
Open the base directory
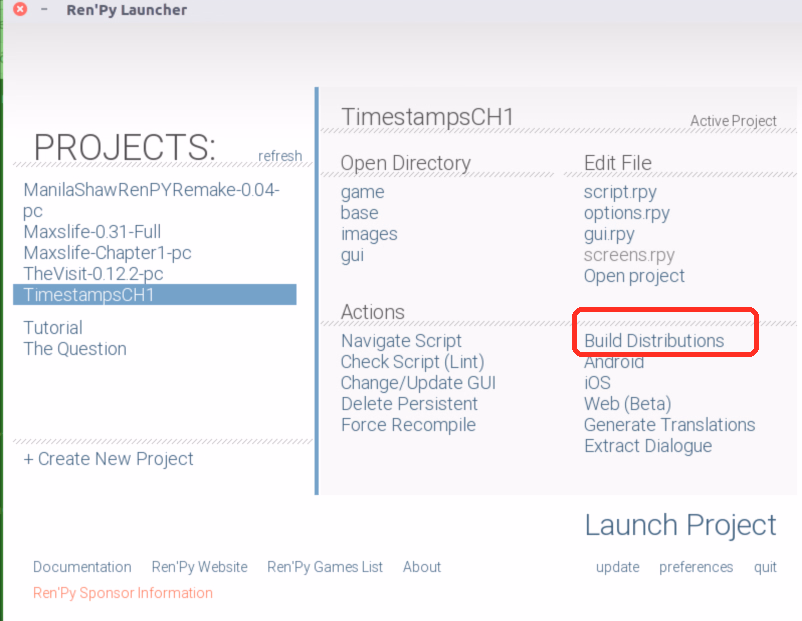[x=360, y=213]
